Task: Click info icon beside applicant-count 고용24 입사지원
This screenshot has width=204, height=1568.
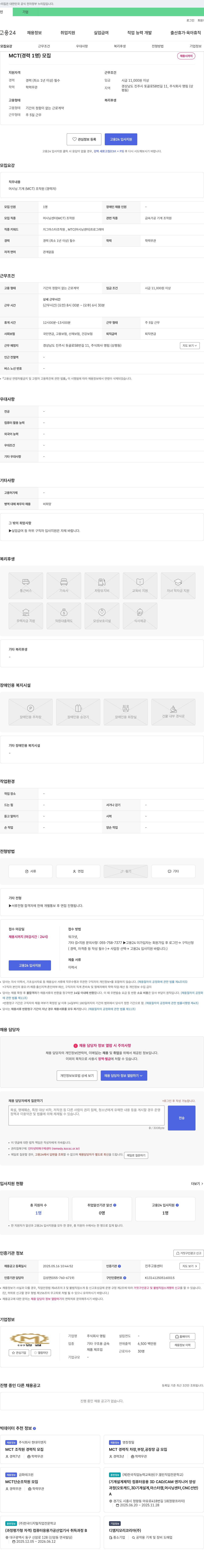Action: point(177,1205)
